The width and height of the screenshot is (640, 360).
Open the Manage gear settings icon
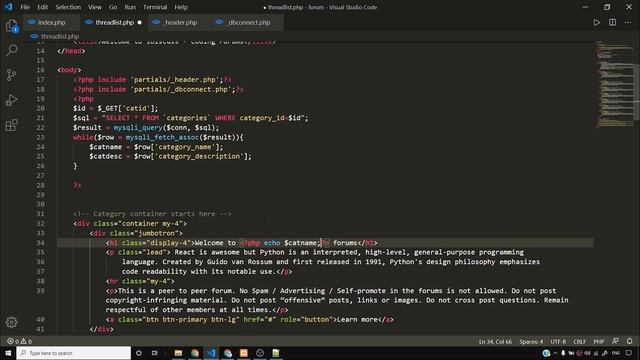11,322
